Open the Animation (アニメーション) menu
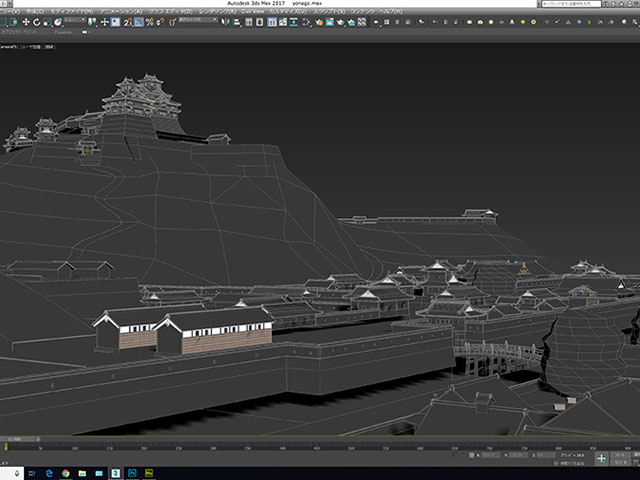Screen dimensions: 640x480 pos(120,10)
